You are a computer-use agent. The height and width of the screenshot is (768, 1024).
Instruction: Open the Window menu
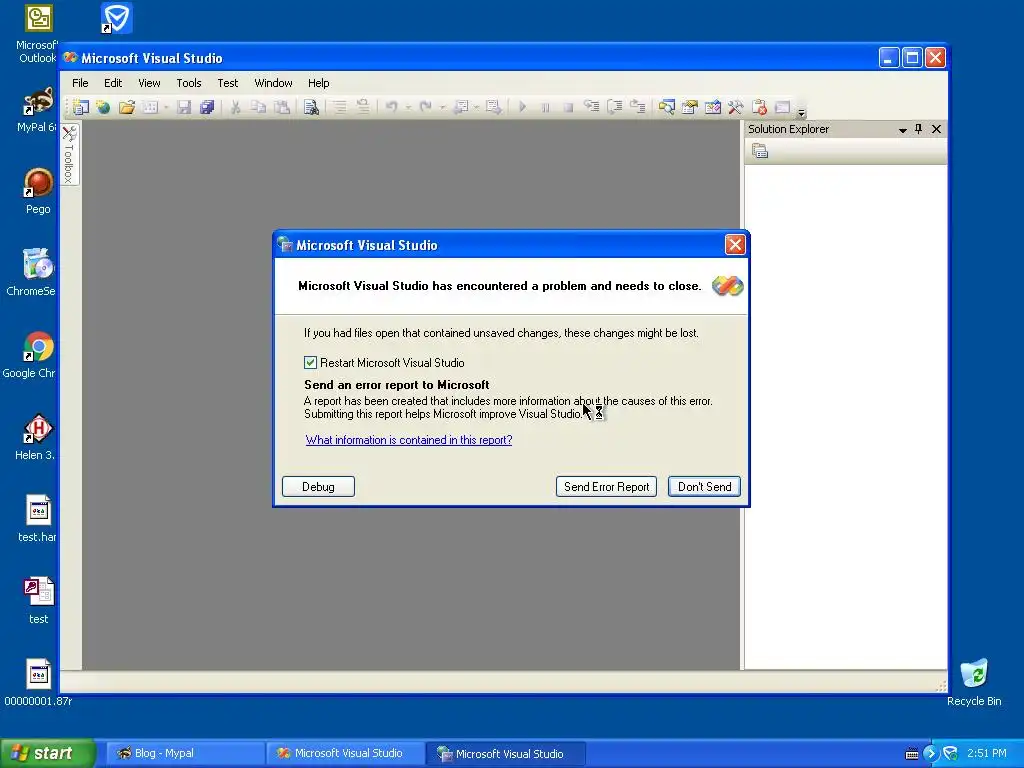point(273,83)
